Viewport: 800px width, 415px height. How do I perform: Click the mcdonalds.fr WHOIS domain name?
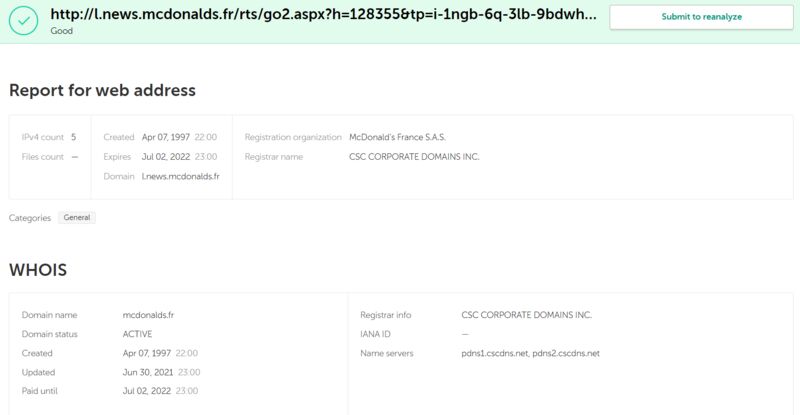click(148, 315)
